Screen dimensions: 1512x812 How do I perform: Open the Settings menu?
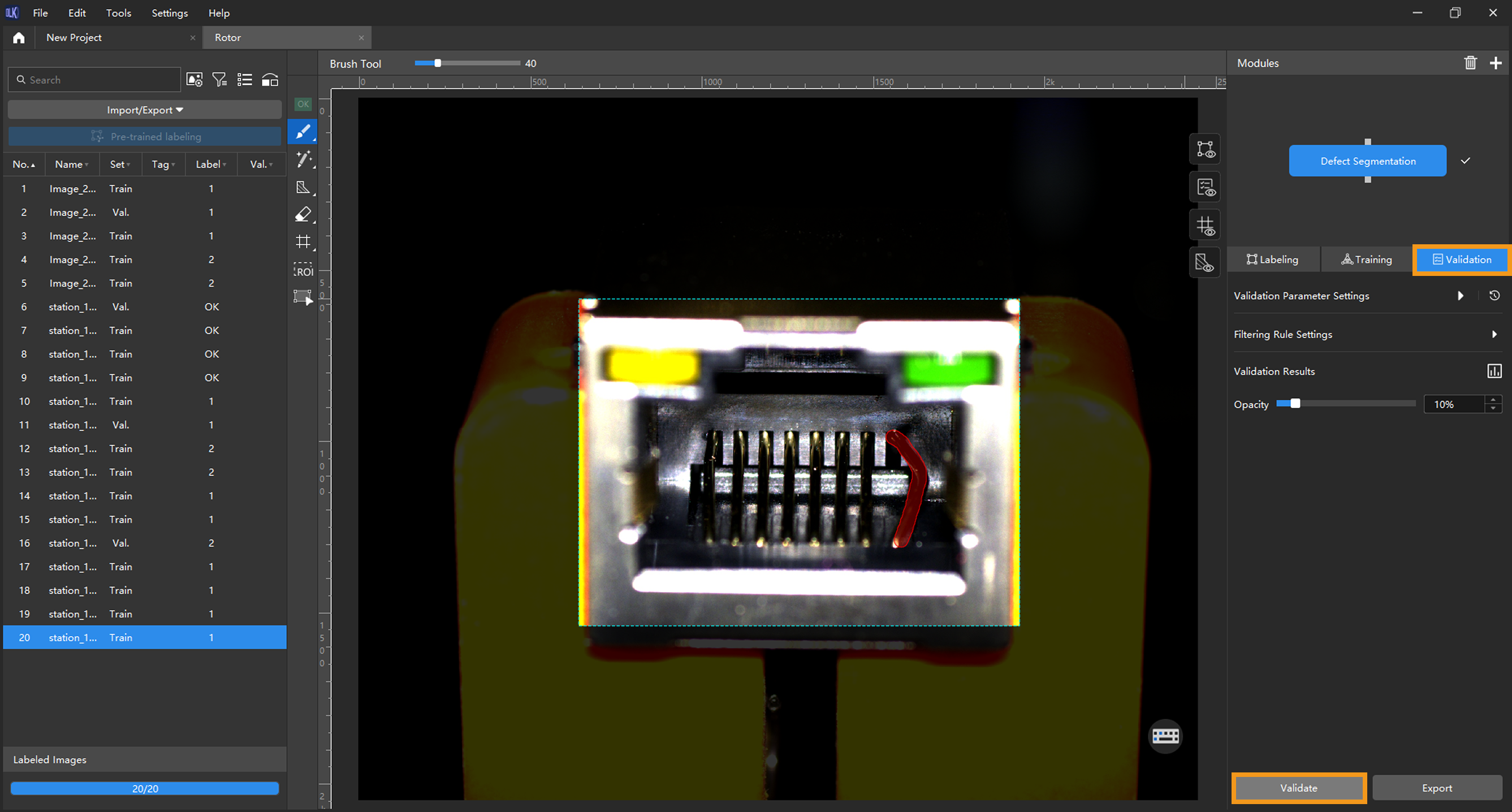[x=170, y=12]
